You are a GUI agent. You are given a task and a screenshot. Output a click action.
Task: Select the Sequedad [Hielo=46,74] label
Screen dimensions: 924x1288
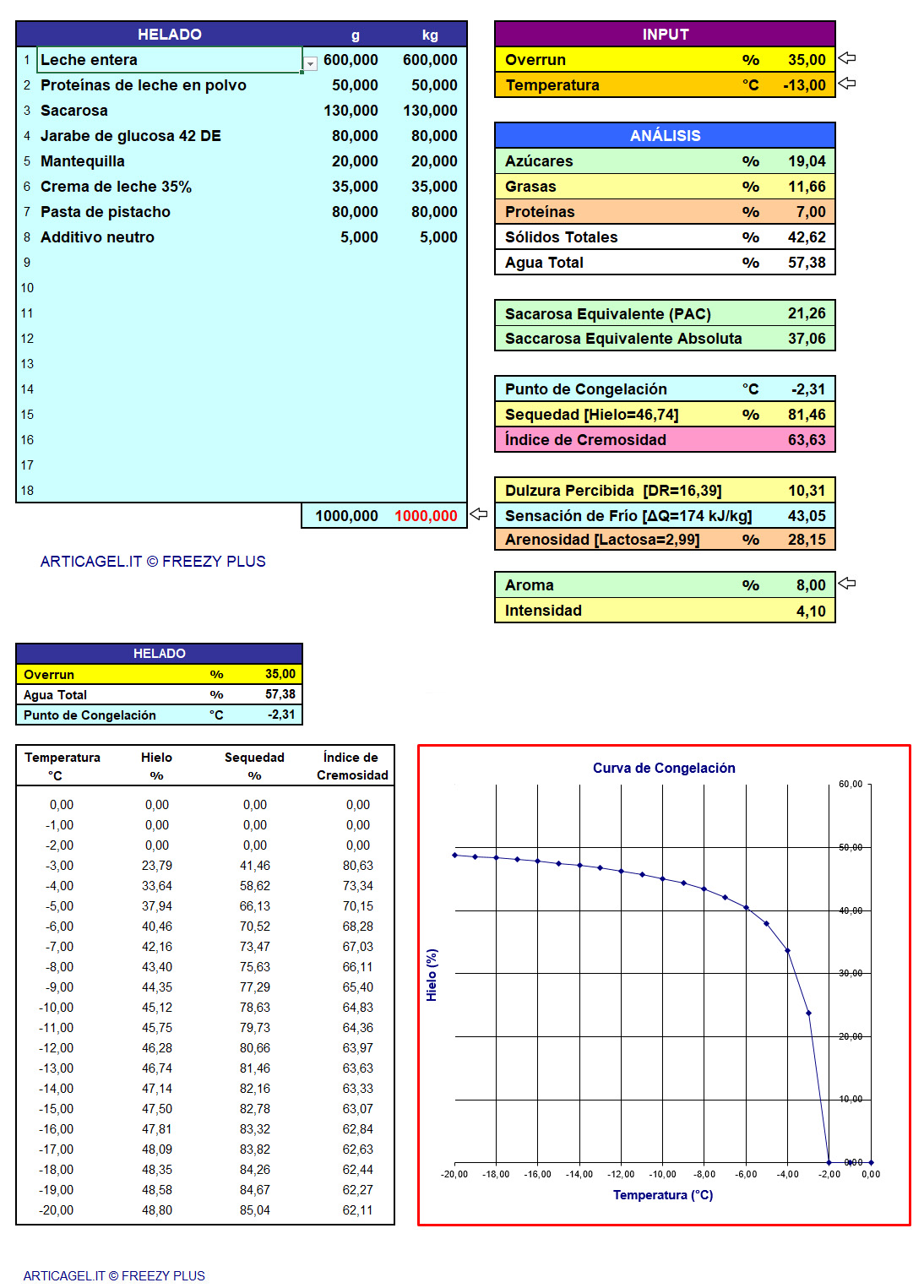click(592, 415)
